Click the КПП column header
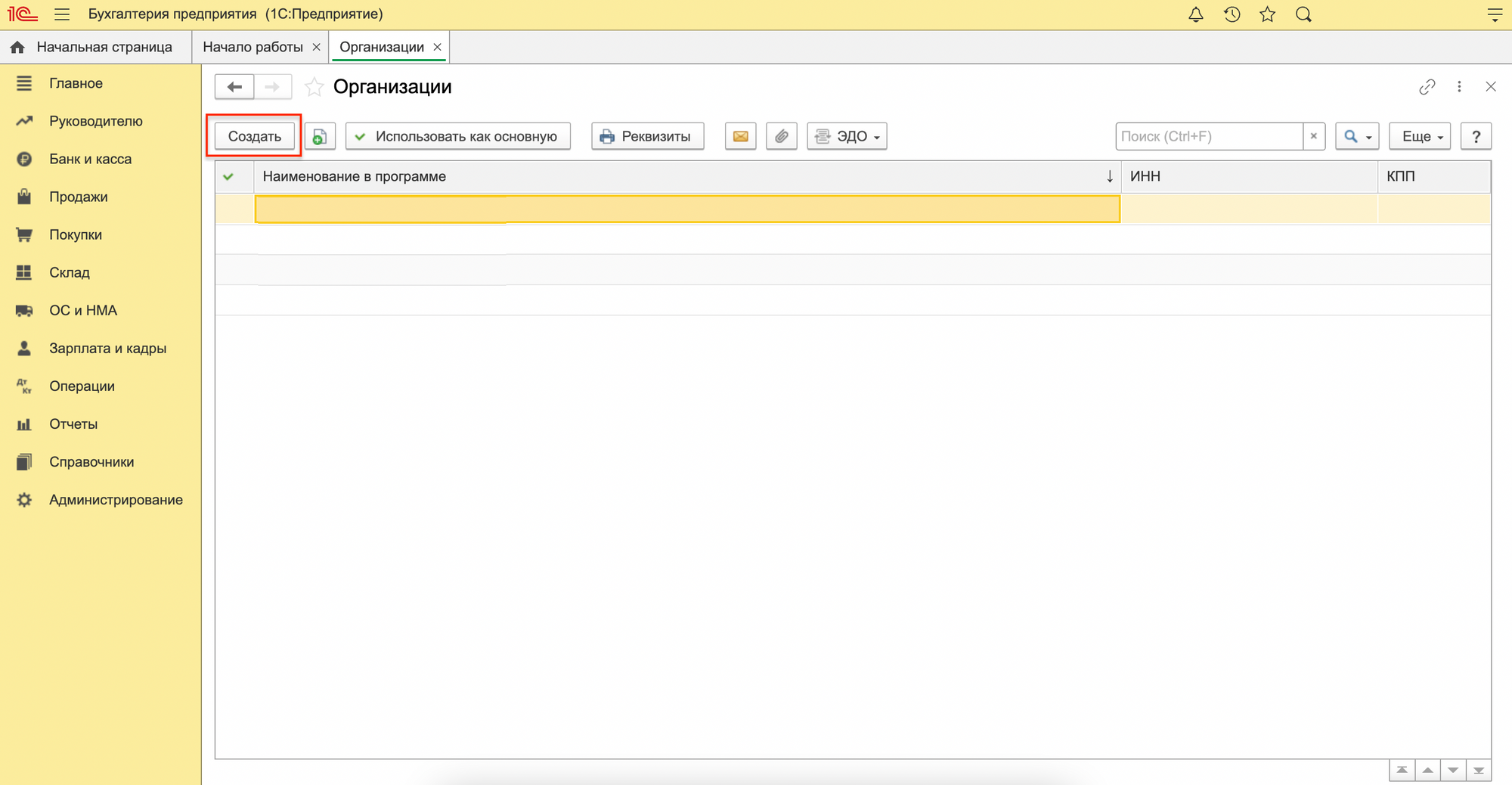This screenshot has width=1512, height=785. 1434,176
